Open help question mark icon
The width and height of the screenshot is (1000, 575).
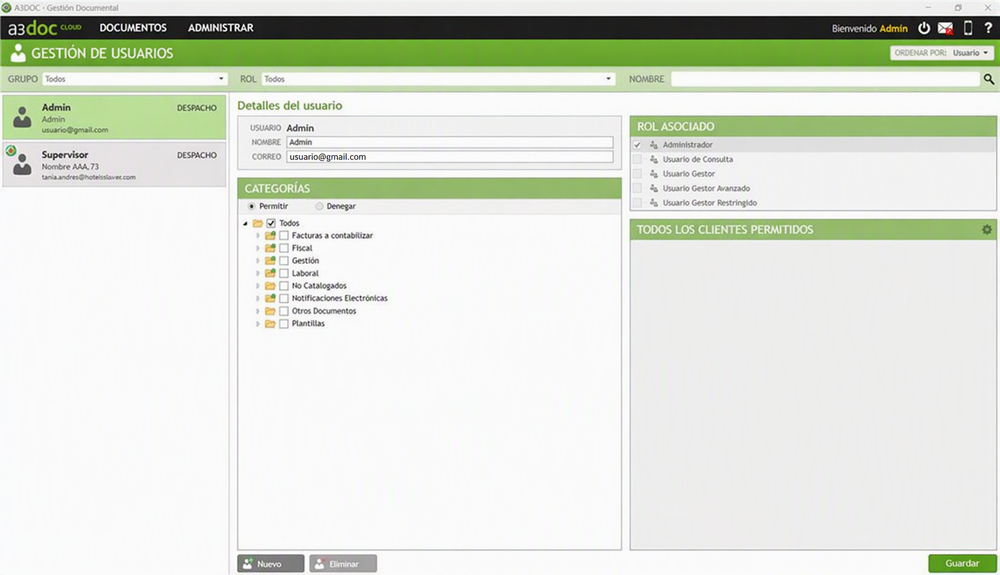[x=988, y=28]
